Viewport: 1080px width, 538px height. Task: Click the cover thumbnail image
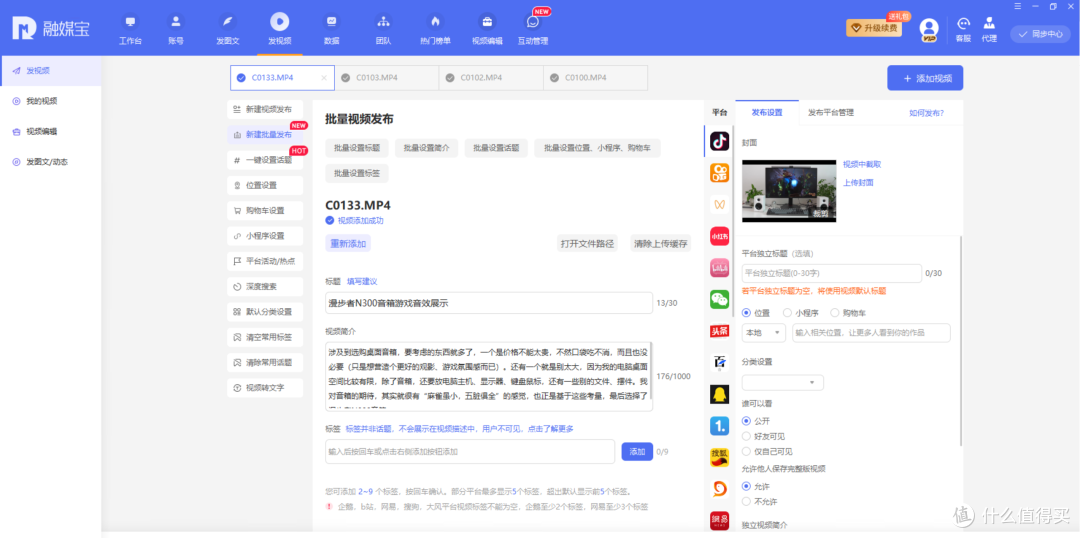coord(789,190)
